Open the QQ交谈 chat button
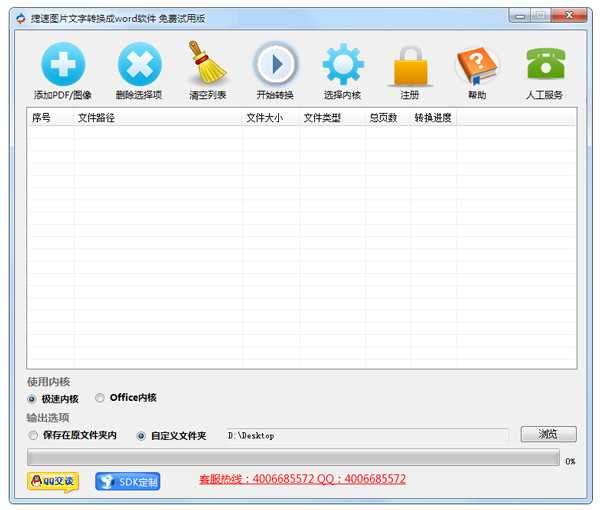600x510 pixels. click(53, 481)
